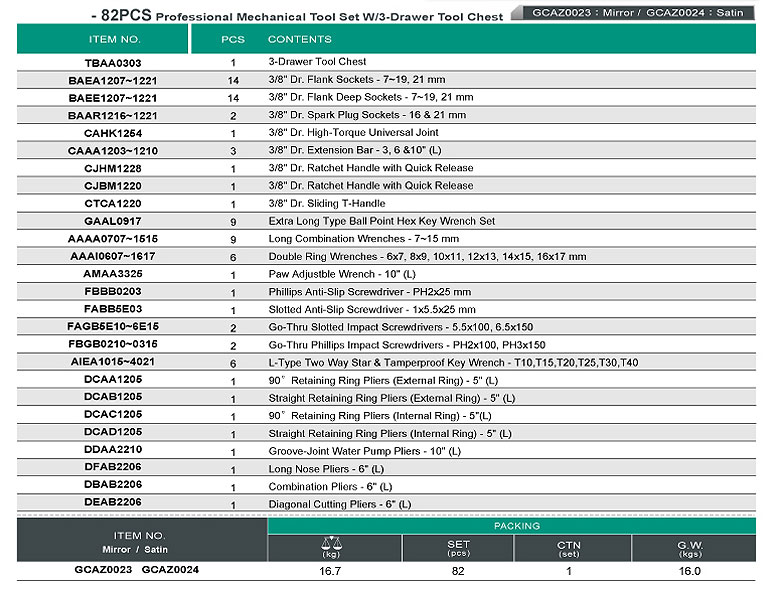Select the Sliding T-Handle description
Image resolution: width=780 pixels, height=590 pixels.
pos(327,203)
